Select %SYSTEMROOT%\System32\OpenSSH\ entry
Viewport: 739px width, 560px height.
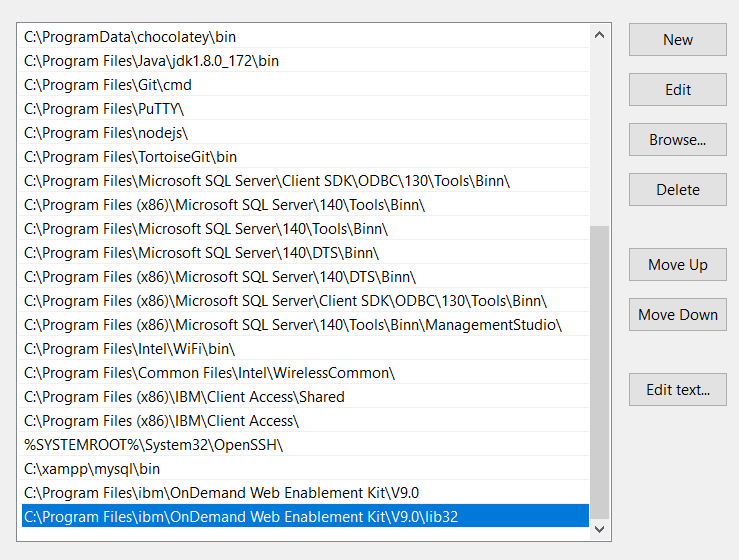coord(303,445)
